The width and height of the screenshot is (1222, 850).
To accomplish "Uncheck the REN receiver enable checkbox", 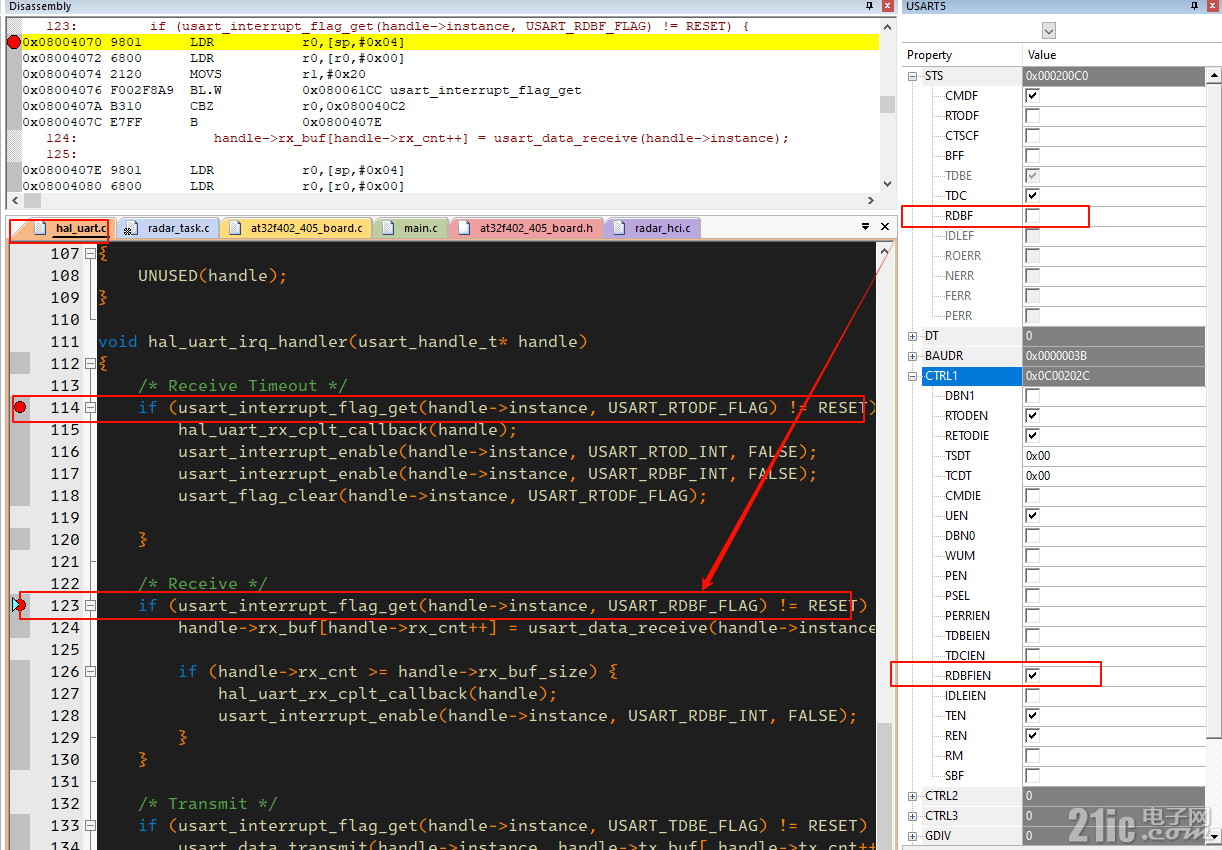I will tap(1033, 735).
